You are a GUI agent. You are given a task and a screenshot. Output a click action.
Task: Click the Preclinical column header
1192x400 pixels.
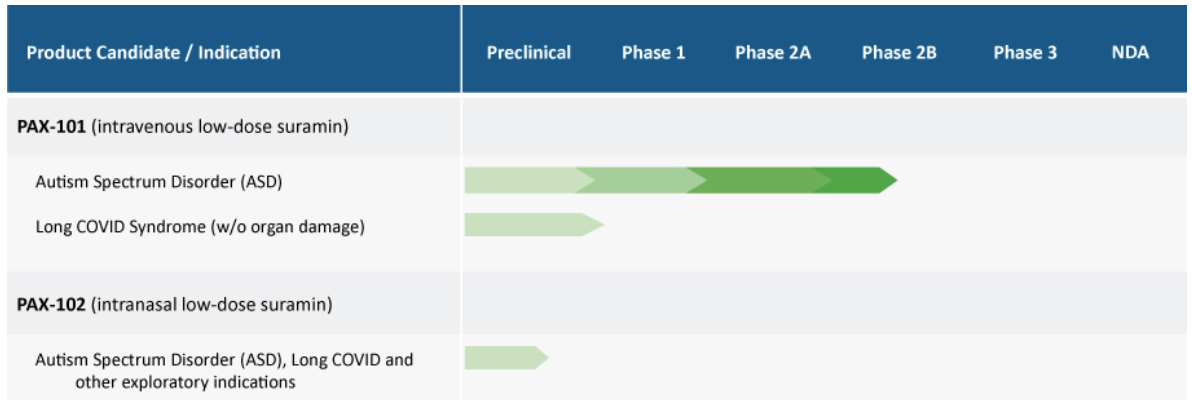click(528, 53)
